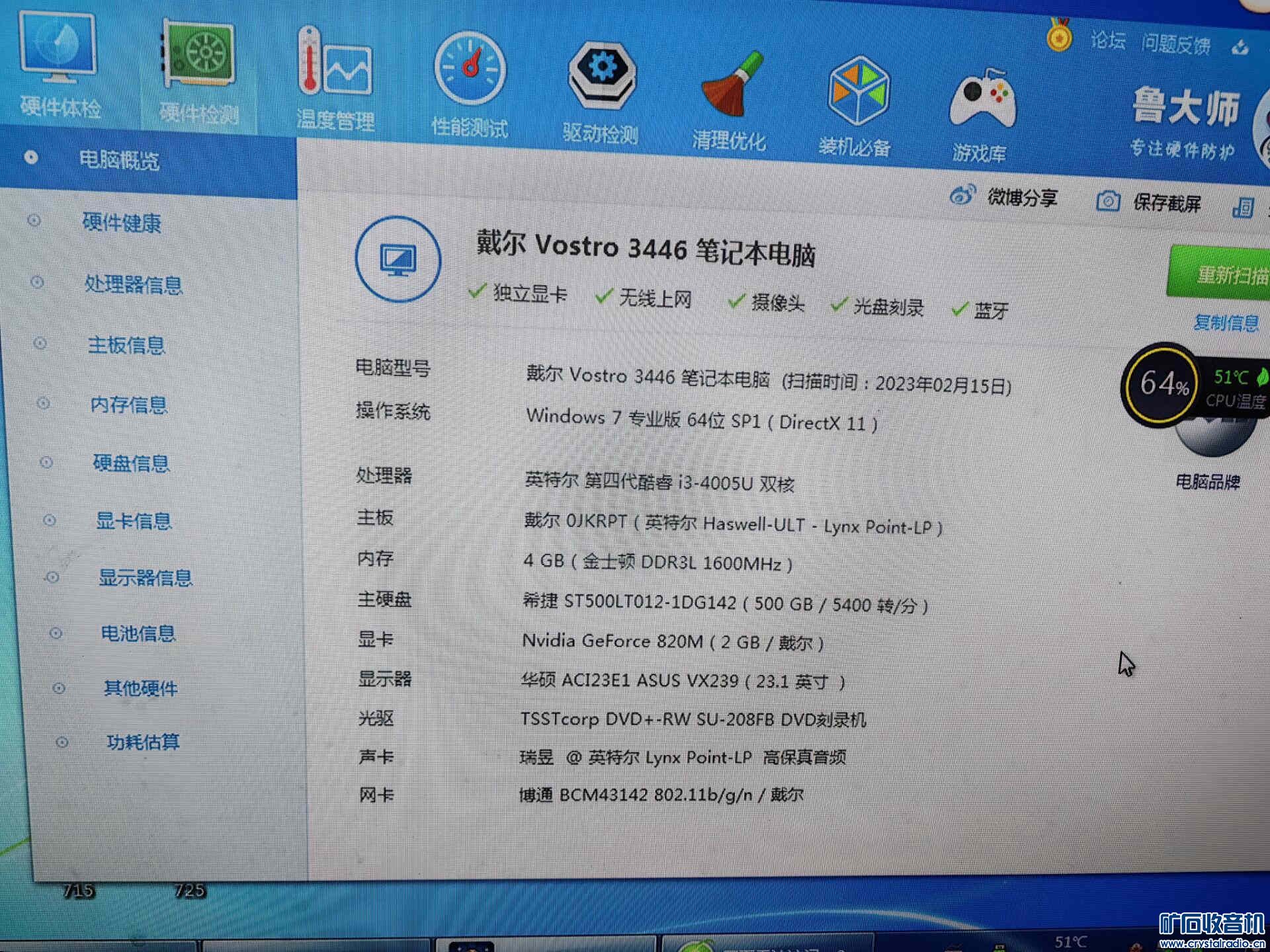Click the 华硕 ASUS VX239 monitor value
The image size is (1270, 952).
683,680
